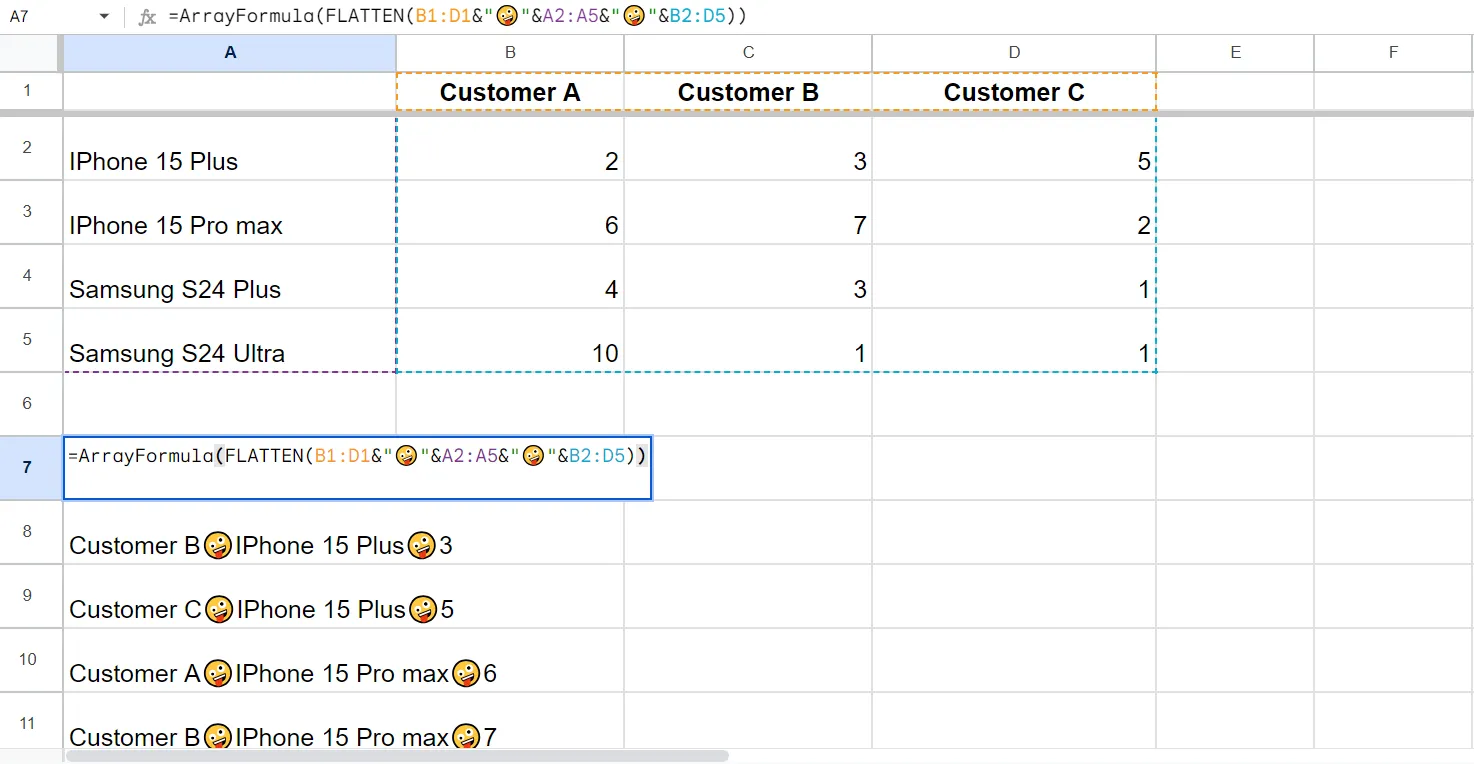
Task: Click the 'Customer A IPhone 15 Pro max 6' cell
Action: 230,661
